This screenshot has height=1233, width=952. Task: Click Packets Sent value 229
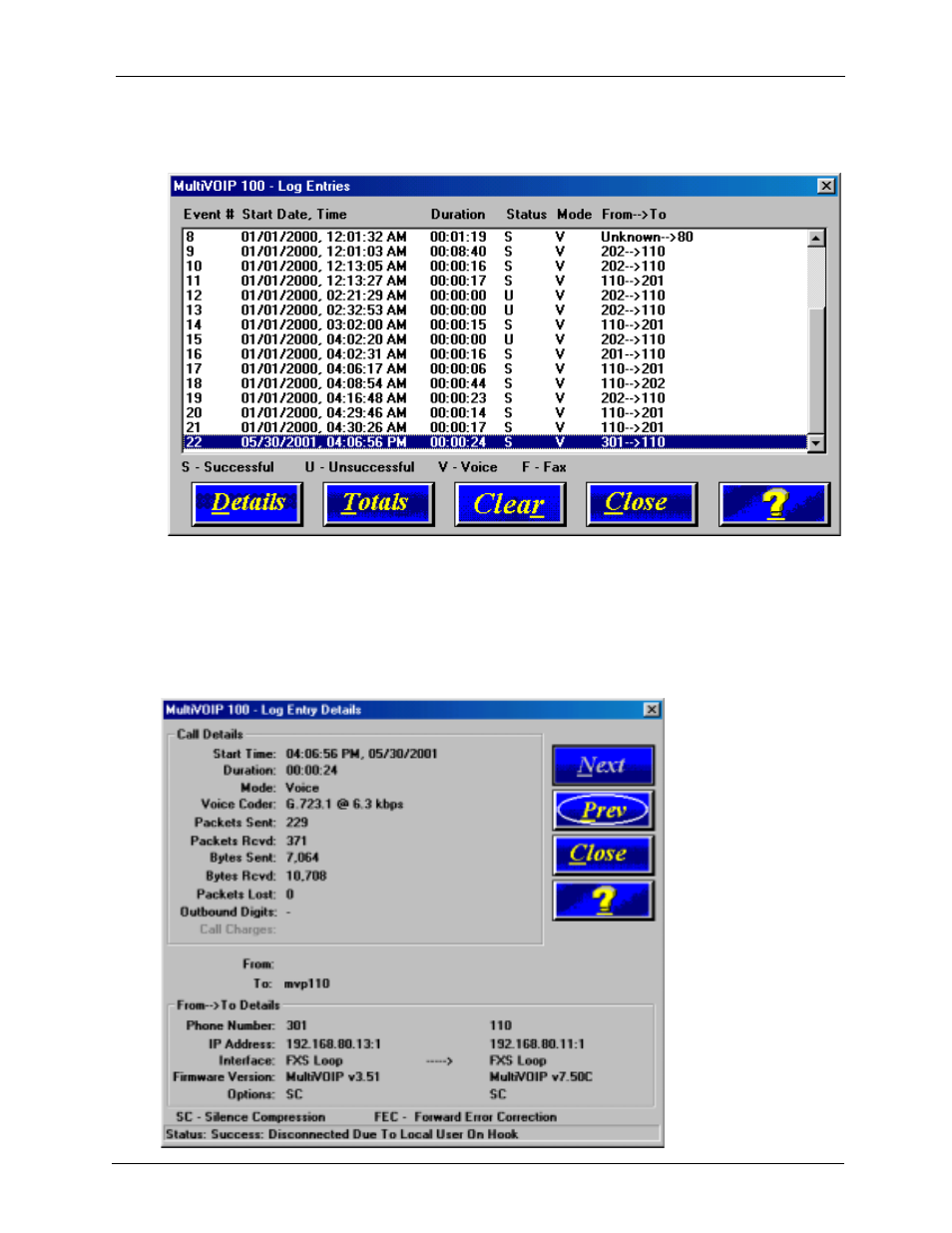(x=297, y=823)
